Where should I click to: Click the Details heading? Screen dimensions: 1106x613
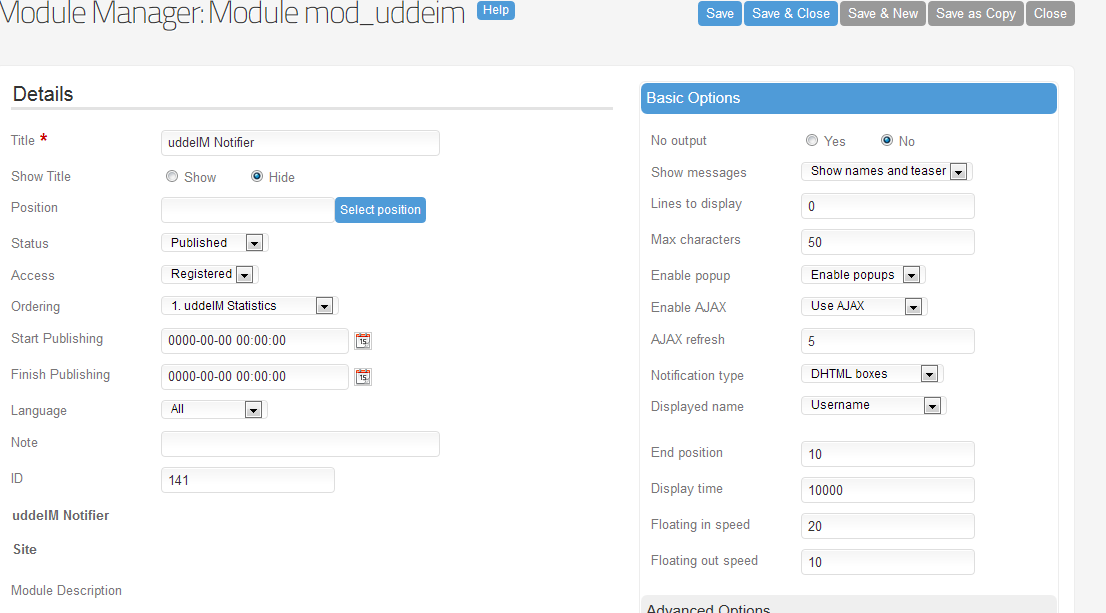43,94
